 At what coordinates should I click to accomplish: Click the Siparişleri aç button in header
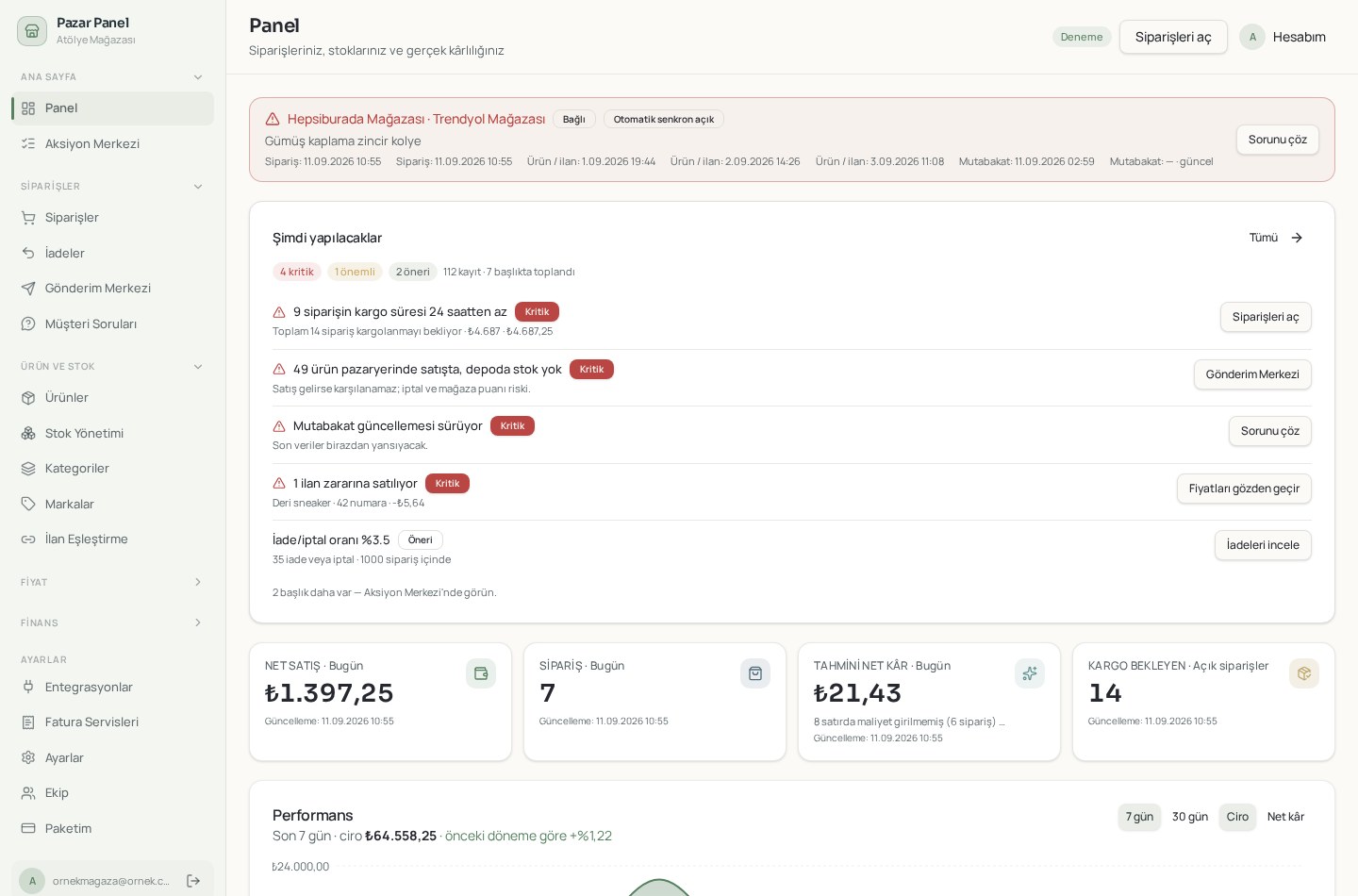1173,37
